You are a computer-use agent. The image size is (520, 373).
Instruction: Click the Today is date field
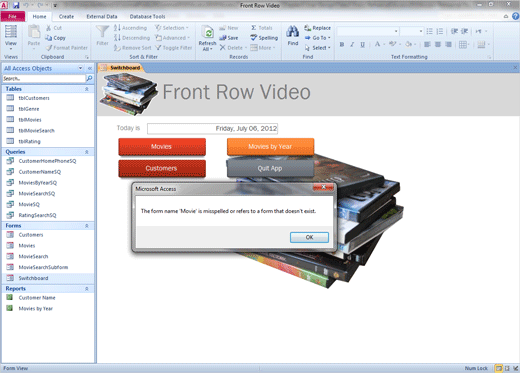[x=213, y=129]
